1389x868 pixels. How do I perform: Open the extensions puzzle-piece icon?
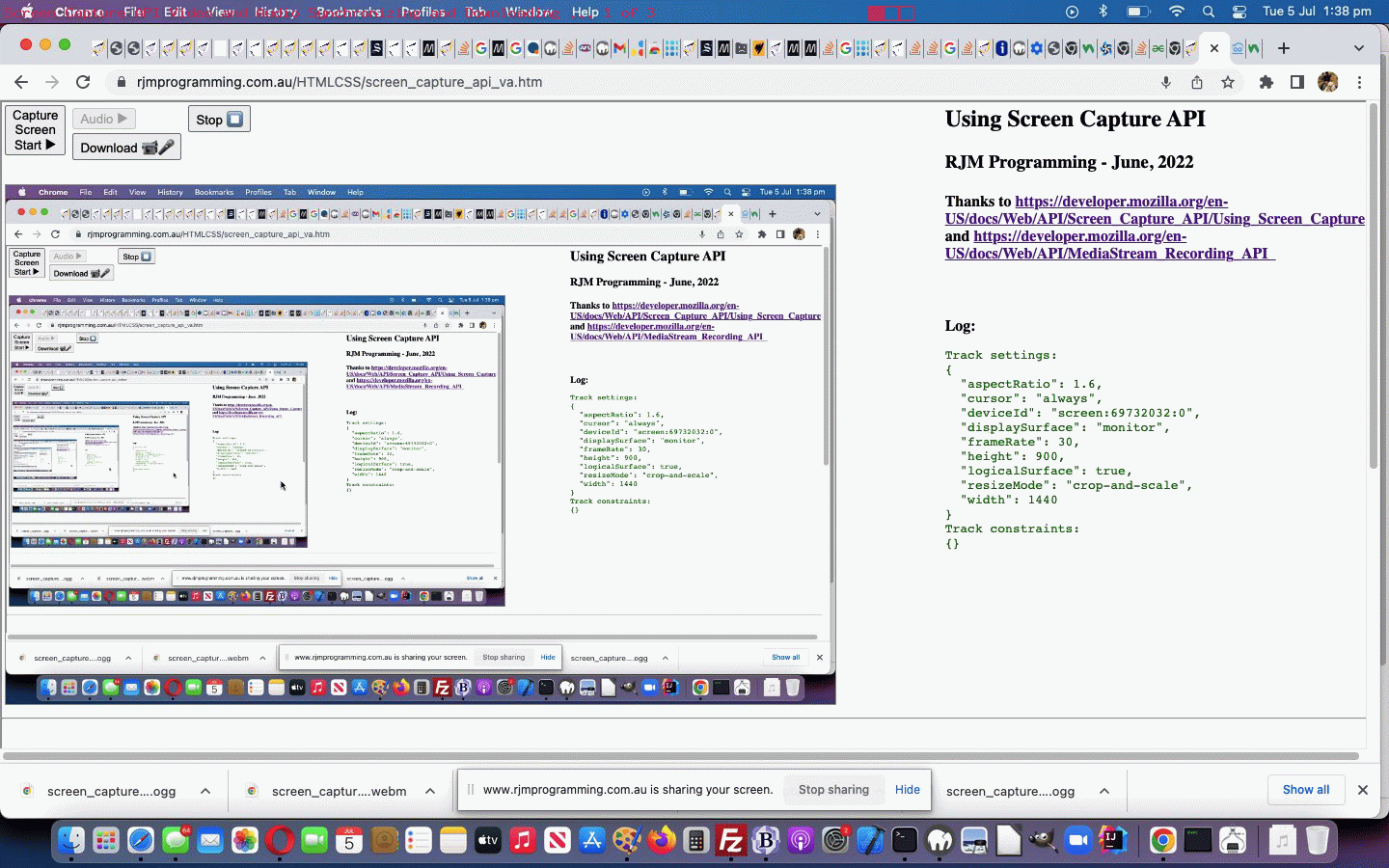pyautogui.click(x=1266, y=82)
